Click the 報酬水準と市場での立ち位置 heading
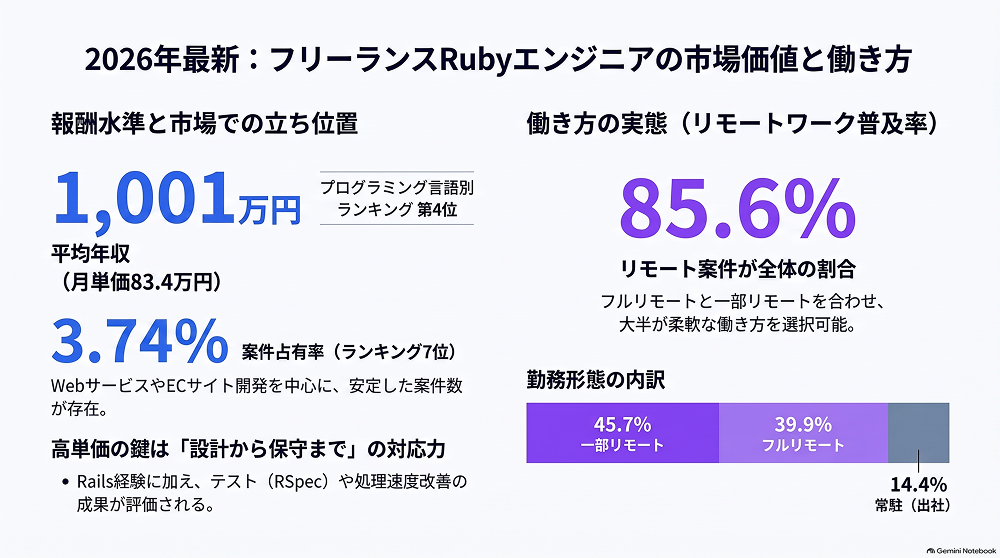 (205, 124)
